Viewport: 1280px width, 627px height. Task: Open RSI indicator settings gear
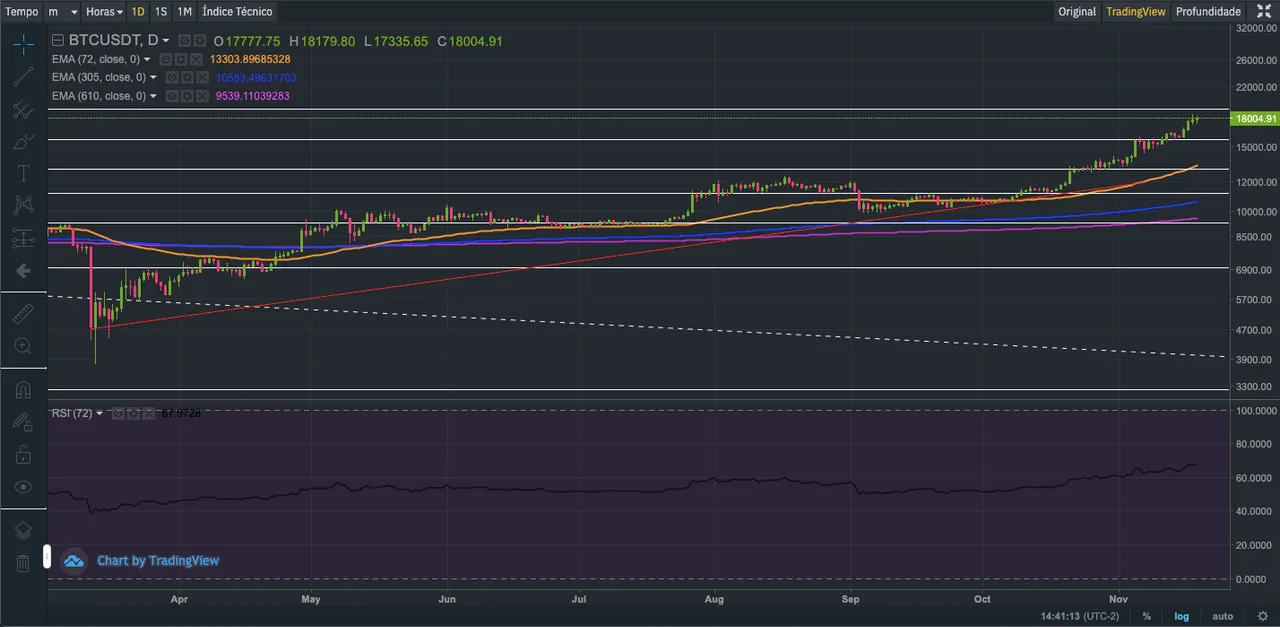tap(133, 413)
